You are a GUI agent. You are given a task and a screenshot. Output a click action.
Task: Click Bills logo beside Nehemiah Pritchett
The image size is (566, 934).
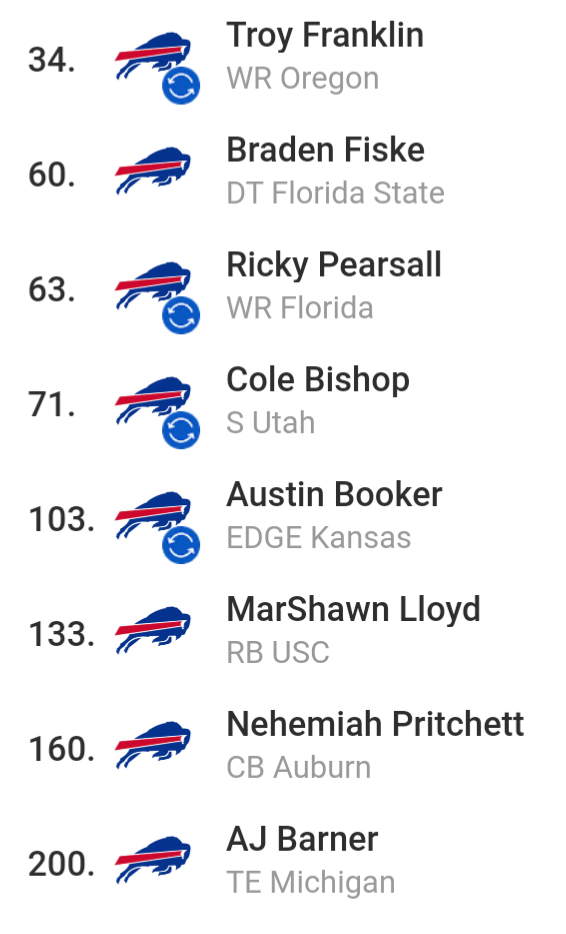(153, 745)
